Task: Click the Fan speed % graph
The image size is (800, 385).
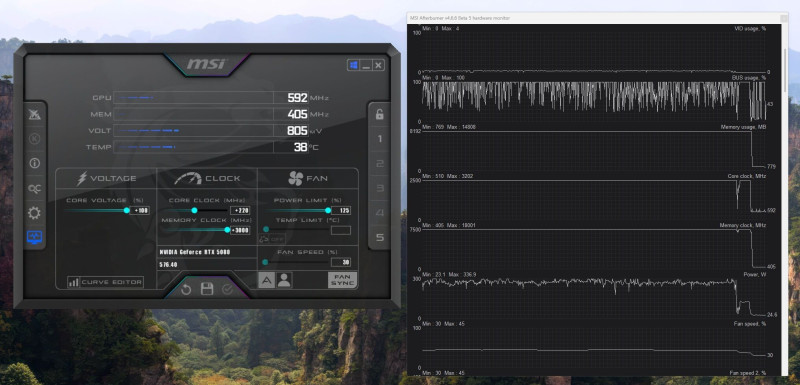Action: 595,348
